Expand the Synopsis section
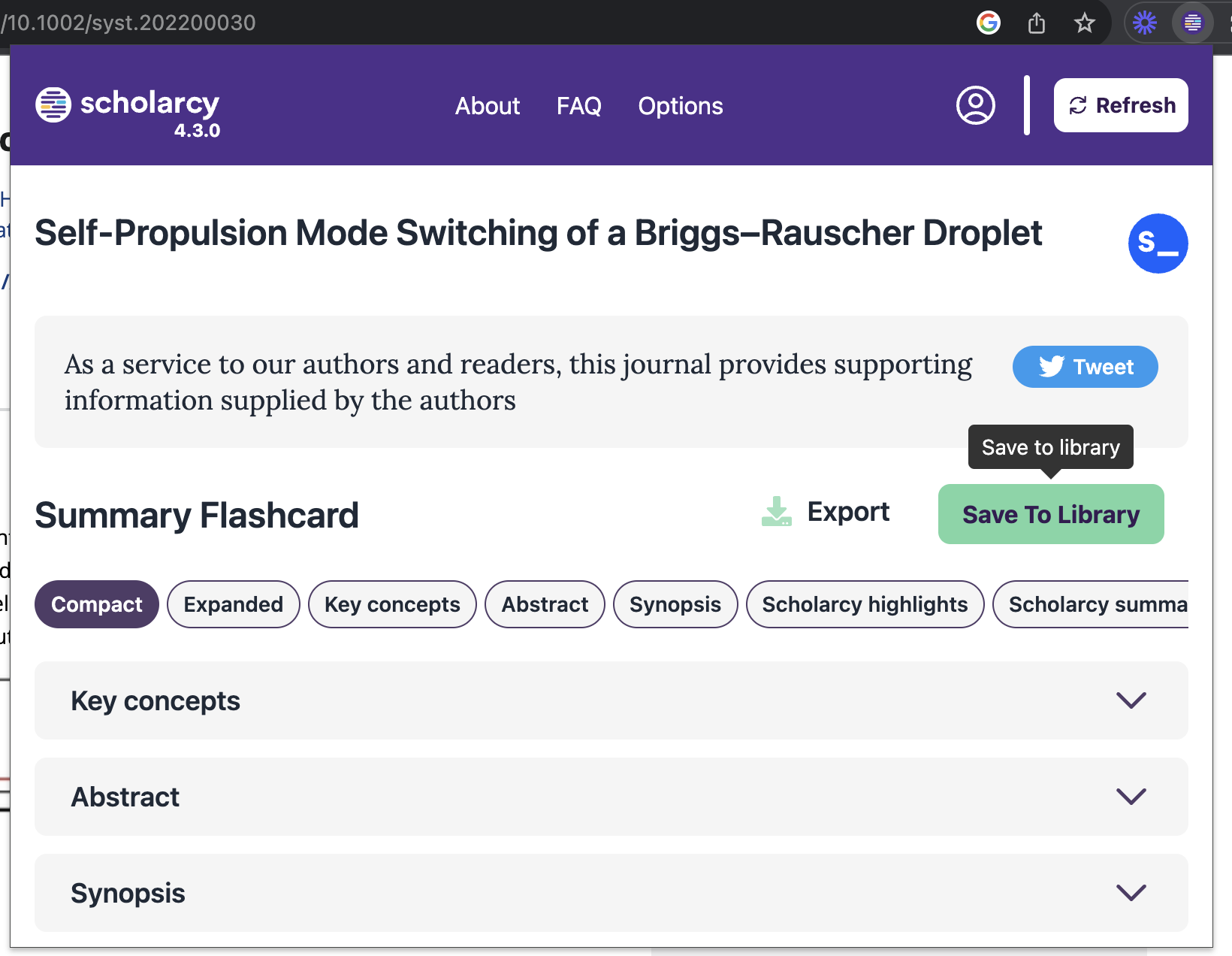The width and height of the screenshot is (1232, 956). coord(1130,893)
